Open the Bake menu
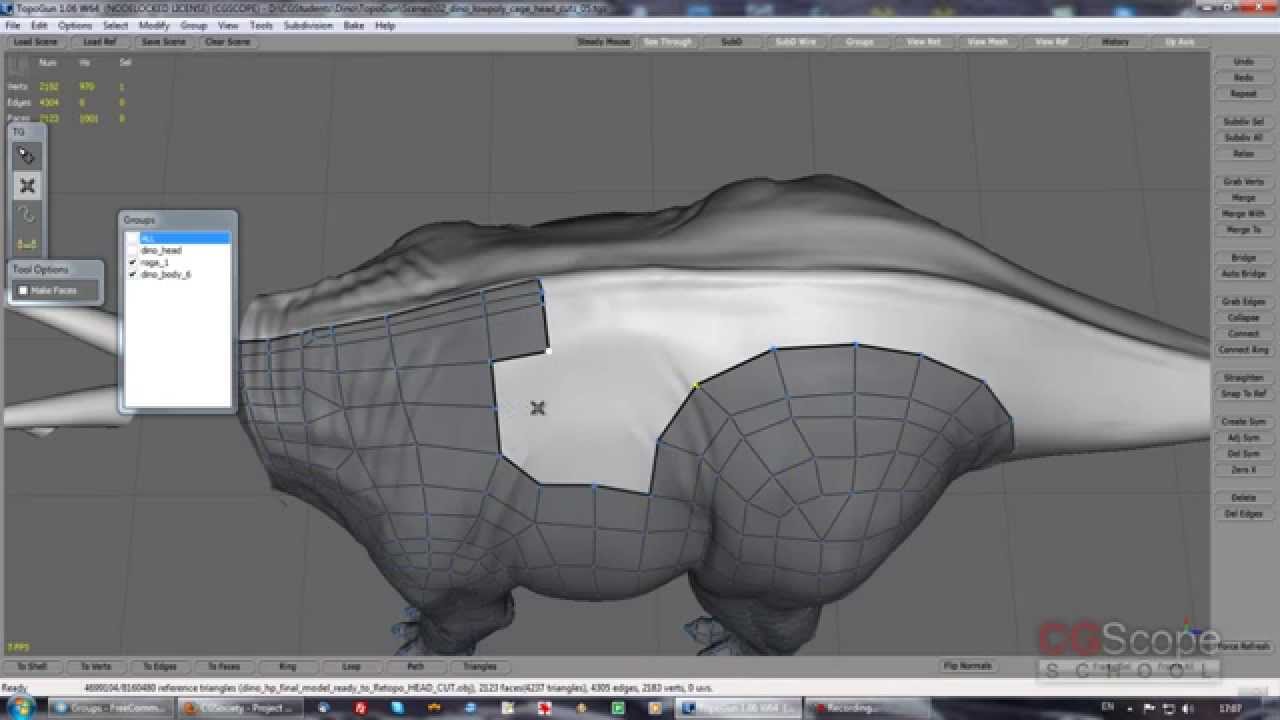This screenshot has height=720, width=1280. 354,25
